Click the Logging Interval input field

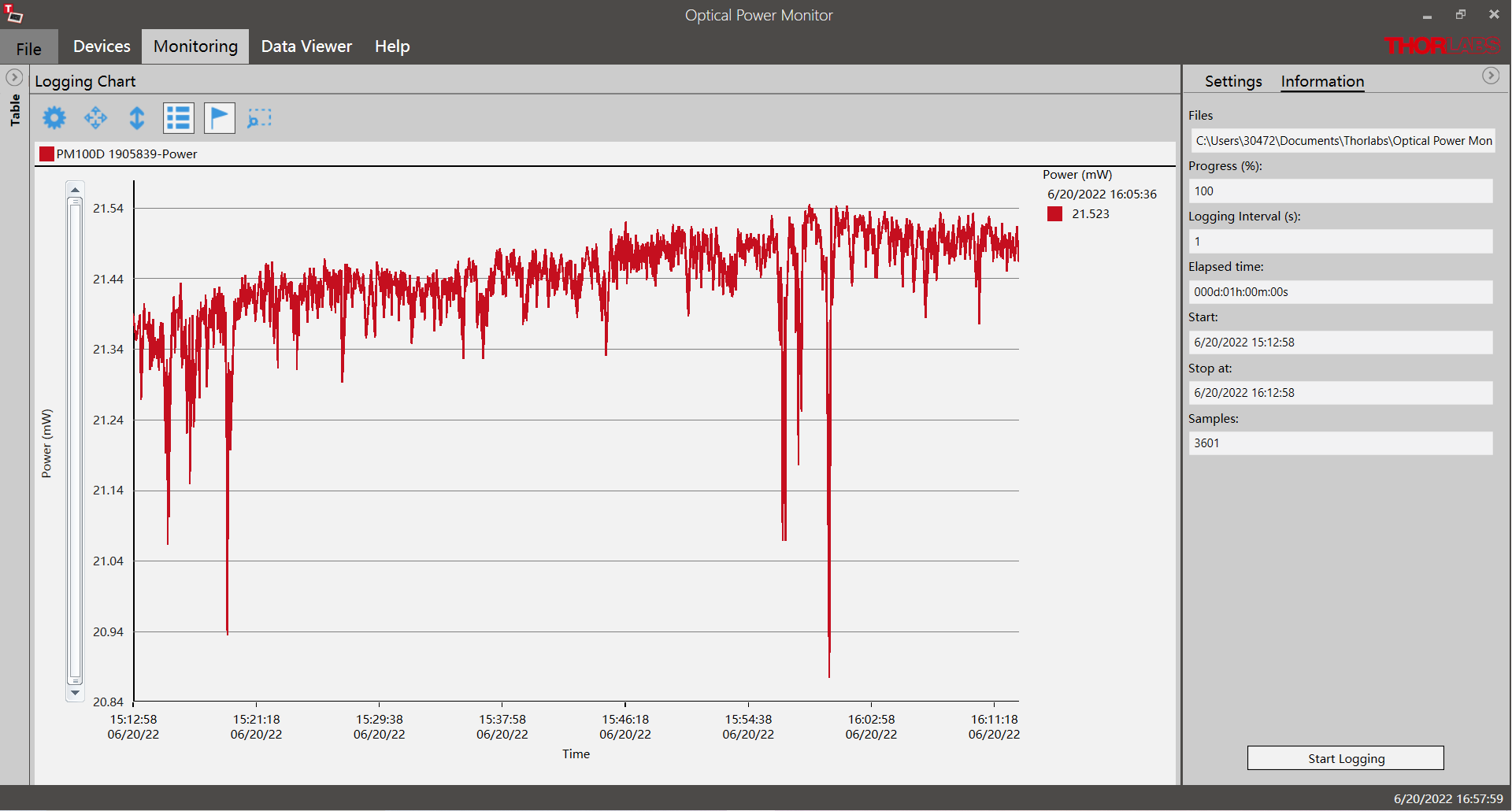pos(1340,242)
